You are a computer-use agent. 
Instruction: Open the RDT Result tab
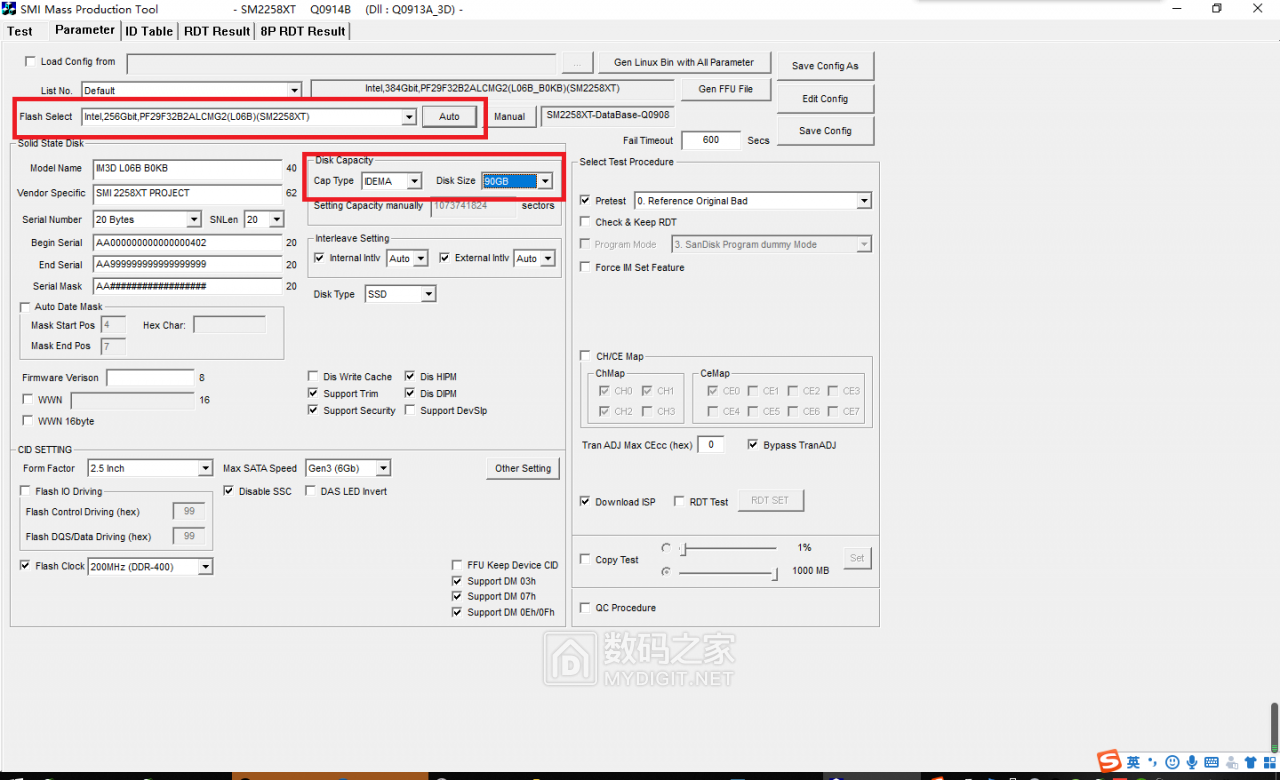(217, 31)
